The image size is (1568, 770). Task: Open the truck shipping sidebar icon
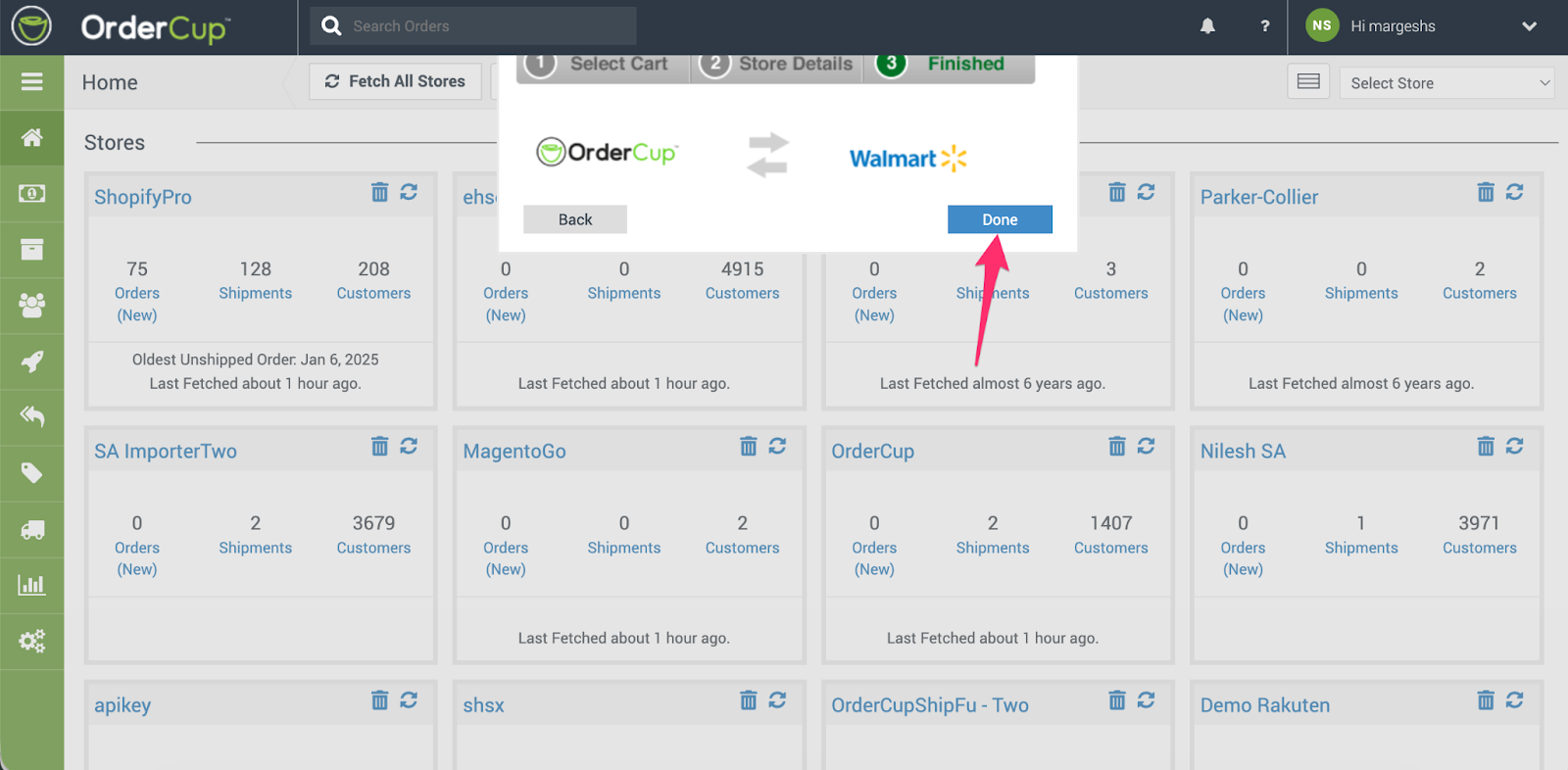point(31,530)
